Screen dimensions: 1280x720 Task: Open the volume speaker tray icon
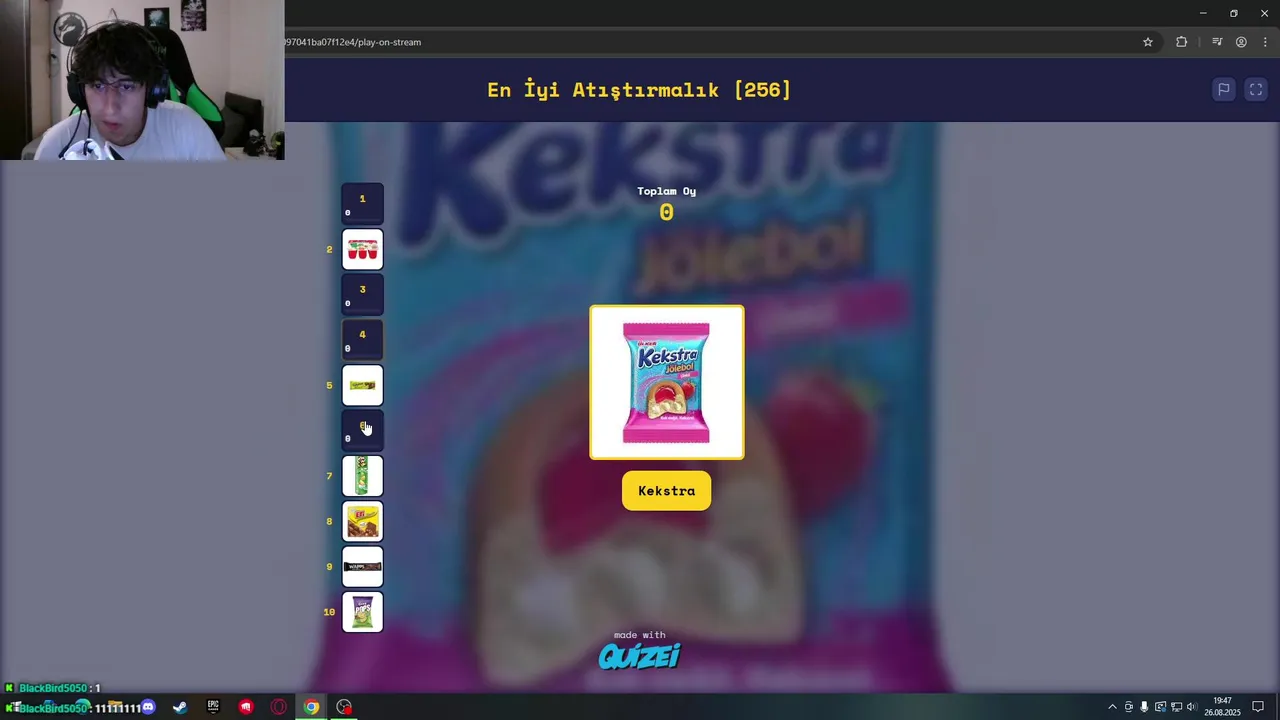point(1191,707)
